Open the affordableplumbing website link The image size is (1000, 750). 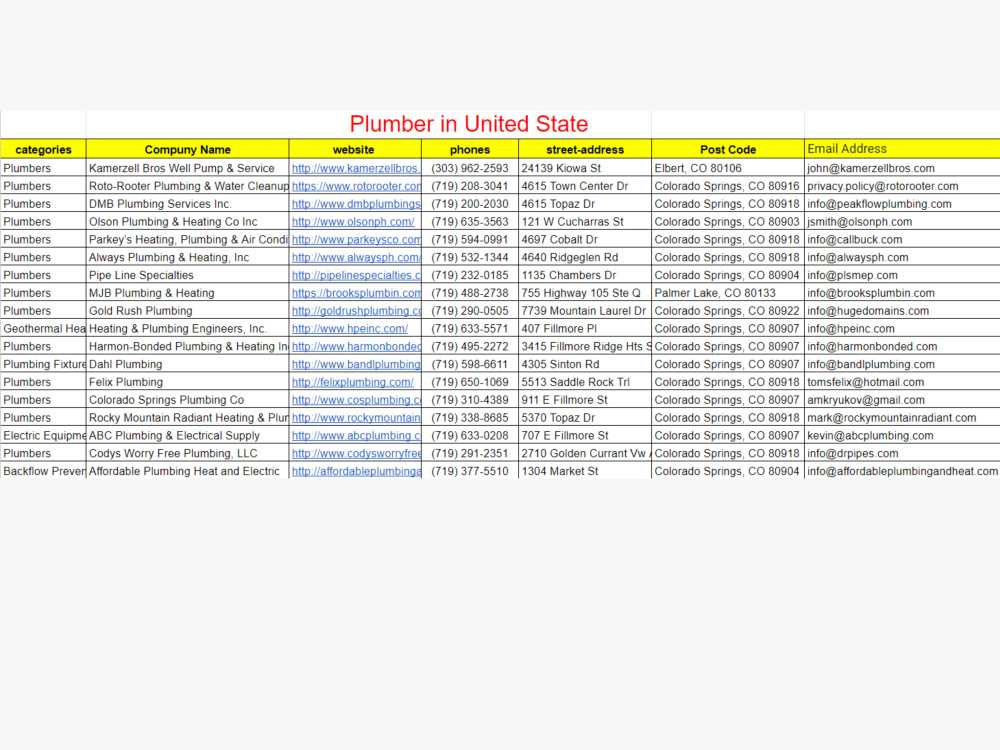(x=357, y=472)
